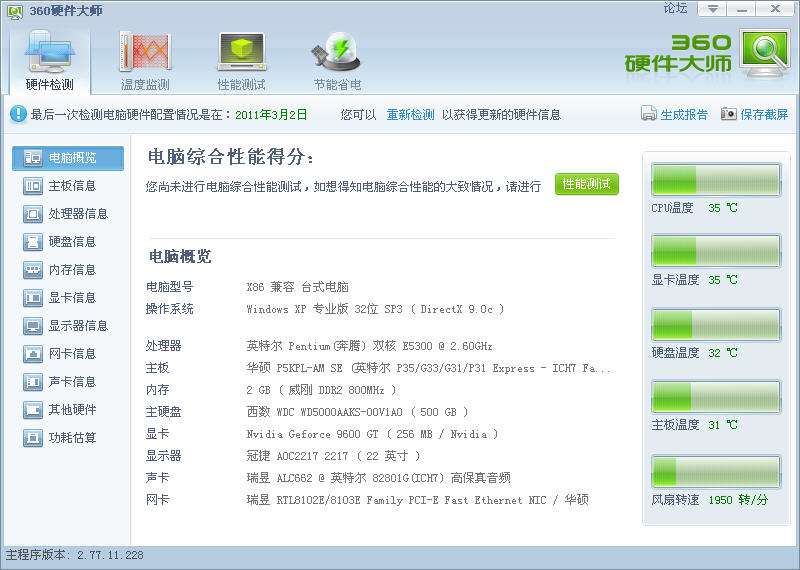Image resolution: width=800 pixels, height=570 pixels.
Task: Click the 硬盘温度 32 ℃ reading
Action: 723,353
